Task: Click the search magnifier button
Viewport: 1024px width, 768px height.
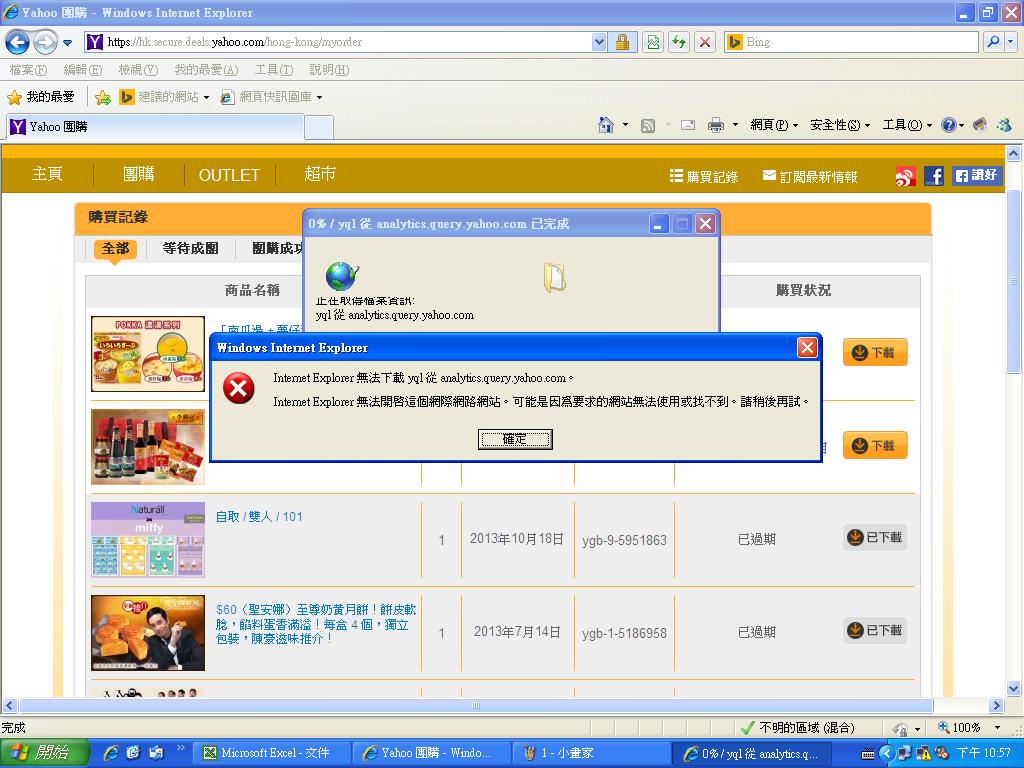Action: (993, 42)
